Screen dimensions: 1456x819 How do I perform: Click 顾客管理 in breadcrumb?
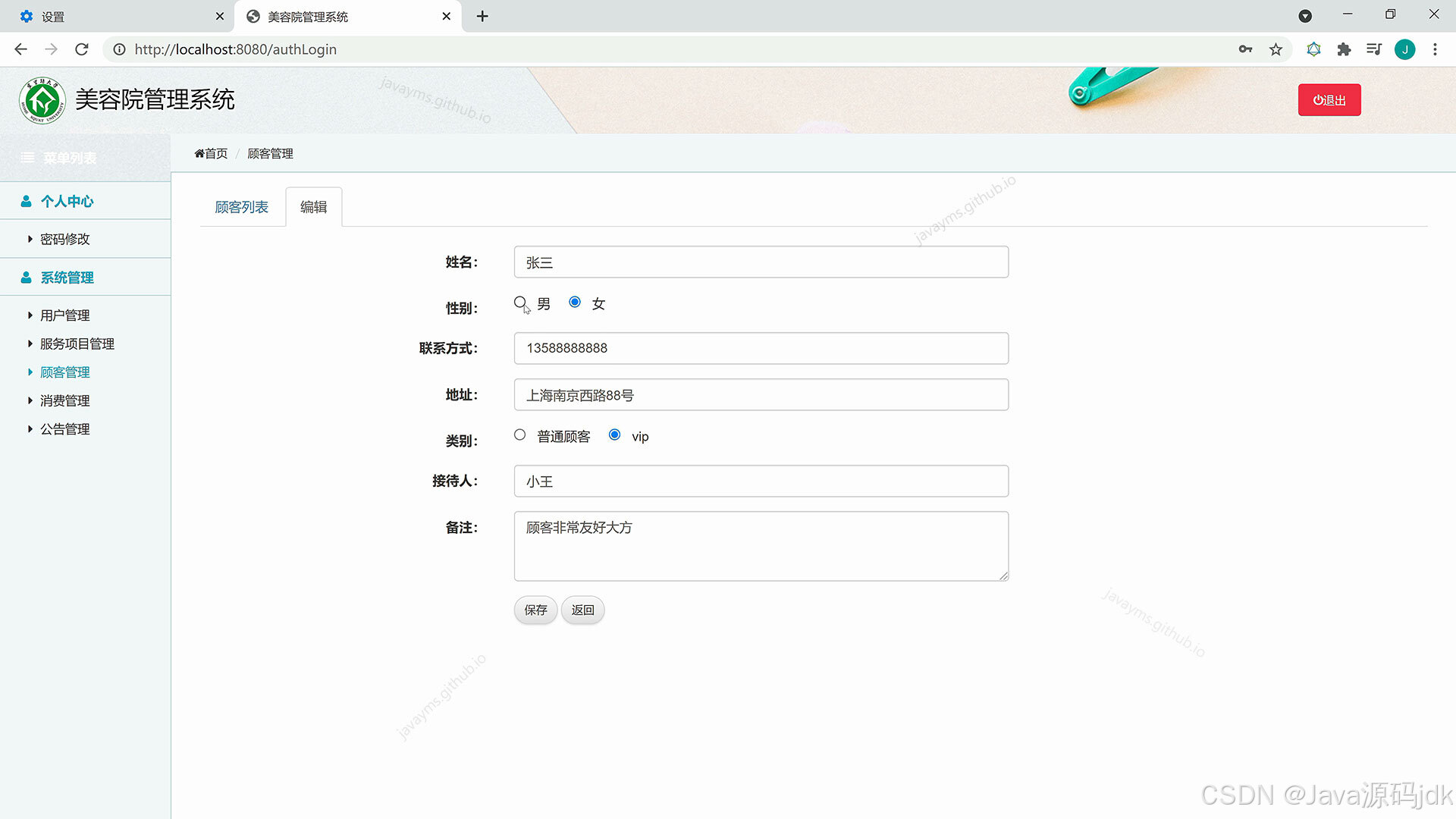(270, 153)
